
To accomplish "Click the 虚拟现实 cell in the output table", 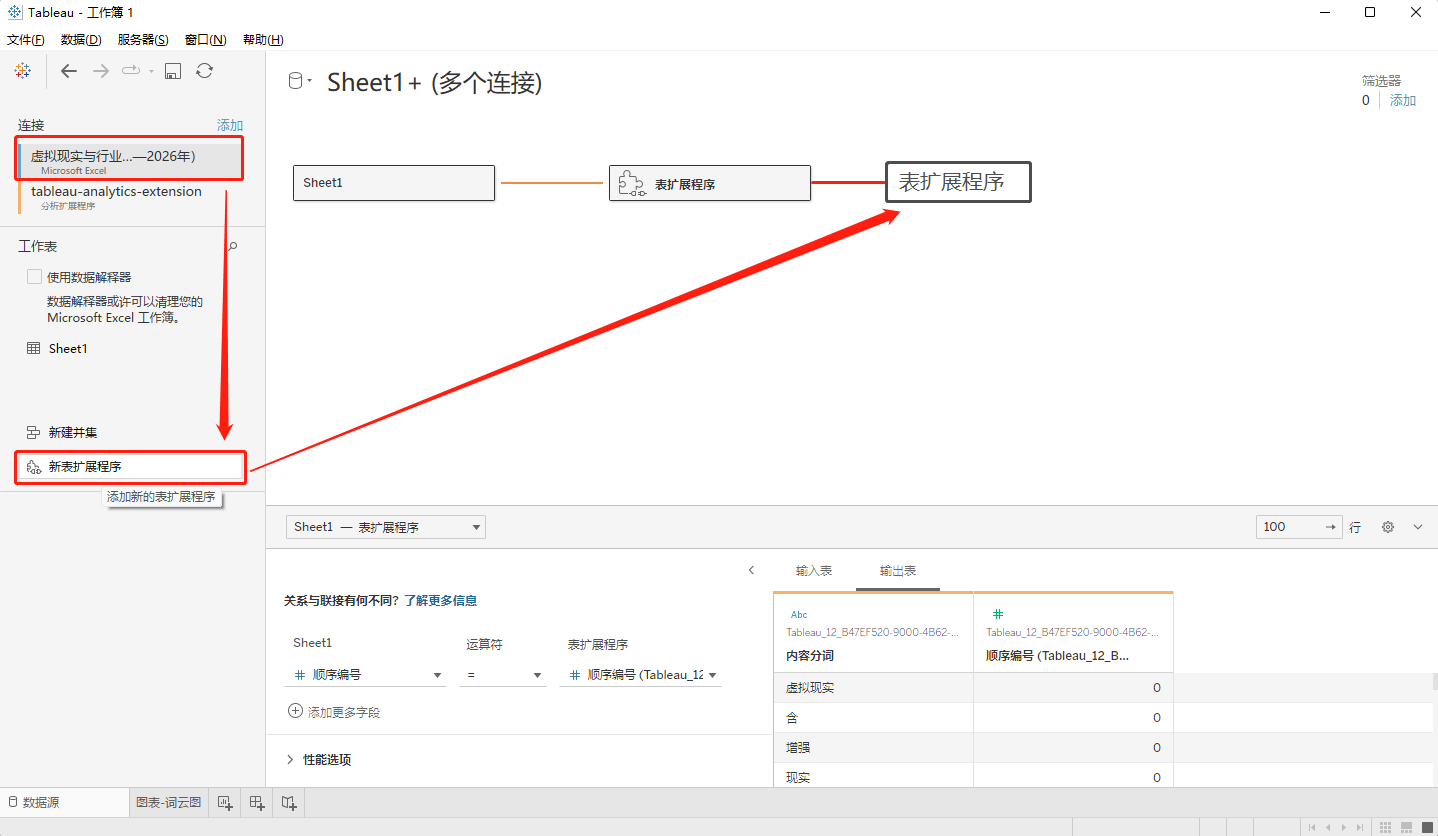I will tap(873, 688).
